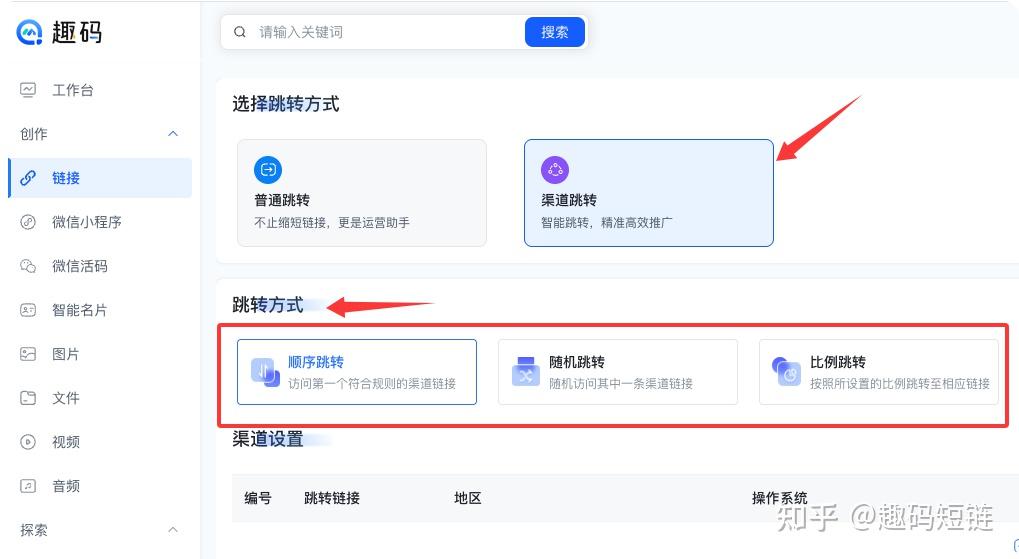Viewport: 1019px width, 559px height.
Task: Click the blue 搜索 button
Action: click(x=555, y=32)
